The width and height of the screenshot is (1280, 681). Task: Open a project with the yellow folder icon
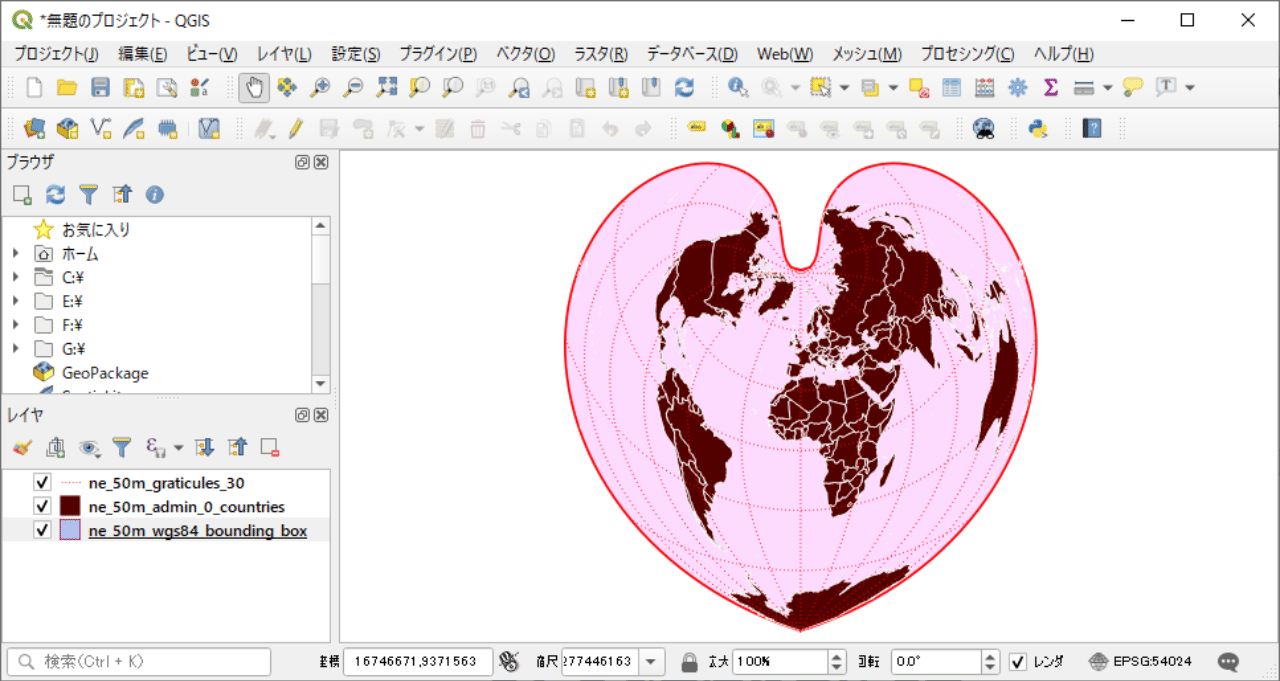point(67,88)
